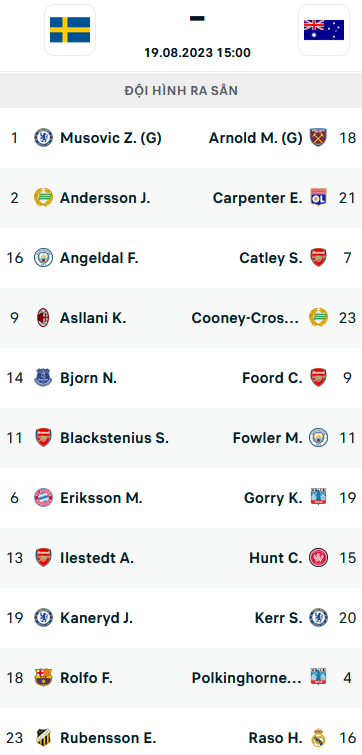This screenshot has height=755, width=362.
Task: Click Western Sydney badge beside Hunt C.
Action: click(318, 558)
